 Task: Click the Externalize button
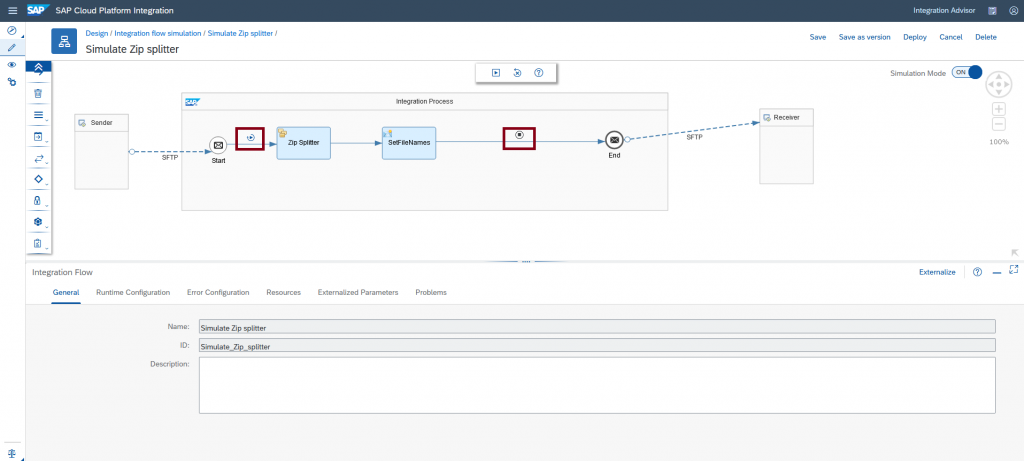(x=937, y=272)
